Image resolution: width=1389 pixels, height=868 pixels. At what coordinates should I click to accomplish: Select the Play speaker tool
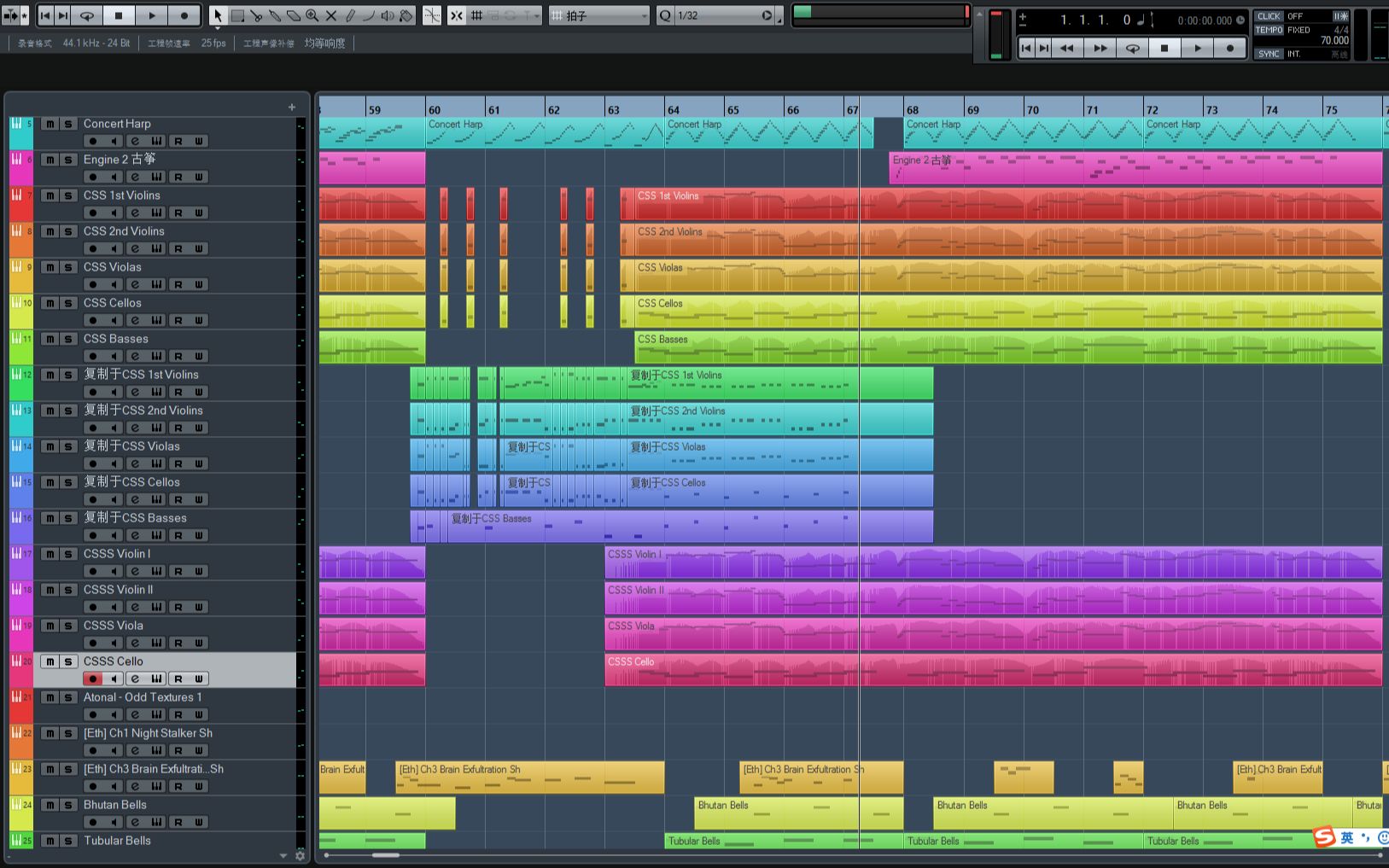(388, 15)
